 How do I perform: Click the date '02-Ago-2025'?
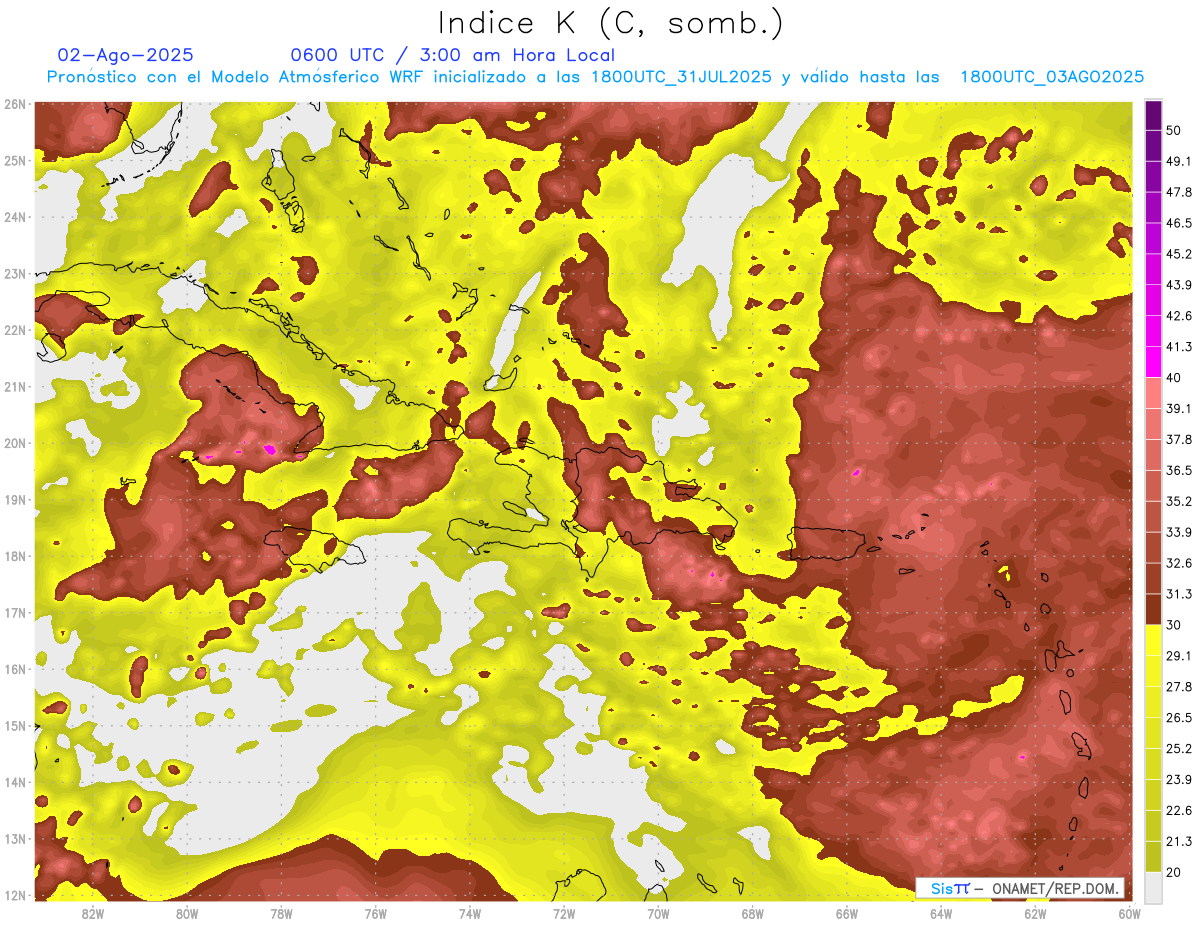pos(125,55)
